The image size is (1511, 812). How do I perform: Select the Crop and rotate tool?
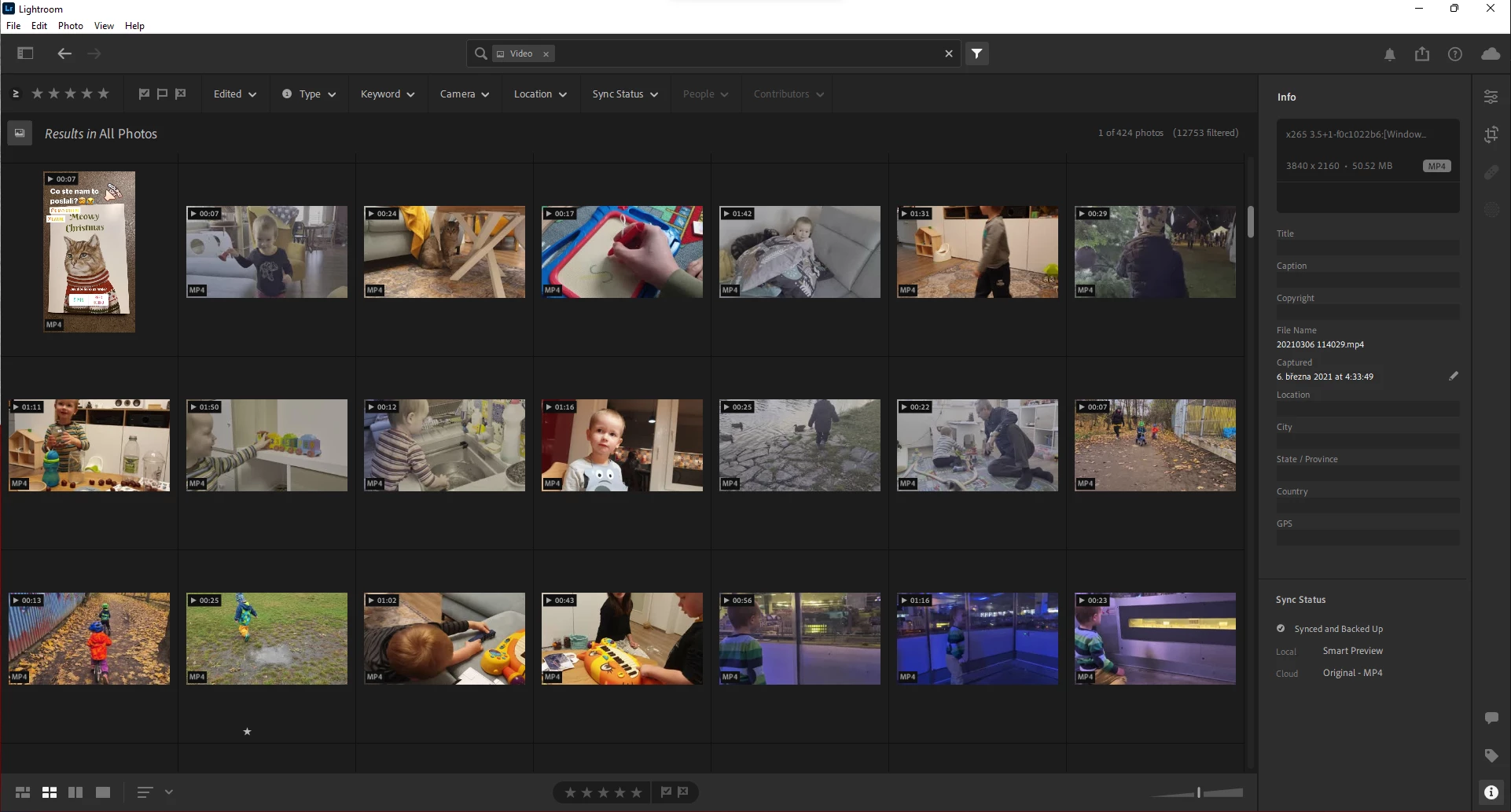[x=1491, y=134]
